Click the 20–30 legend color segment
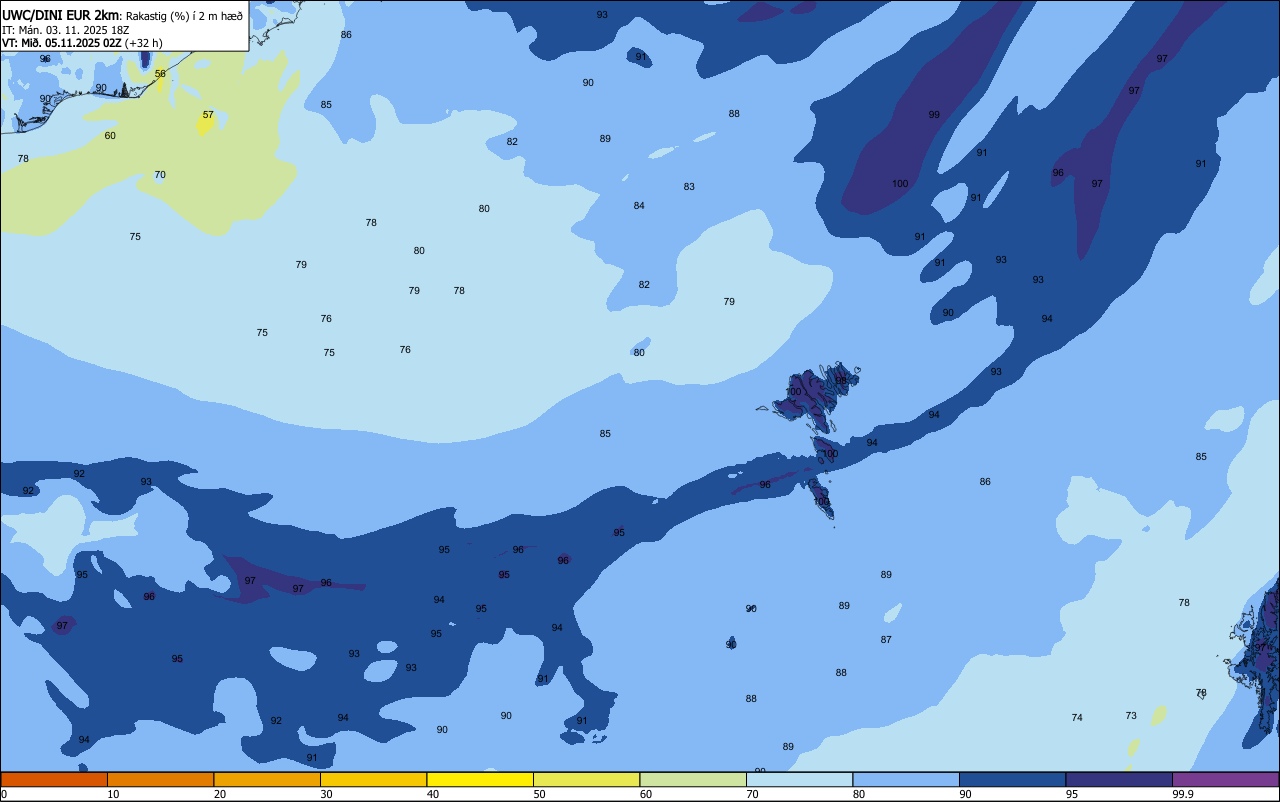 [267, 780]
